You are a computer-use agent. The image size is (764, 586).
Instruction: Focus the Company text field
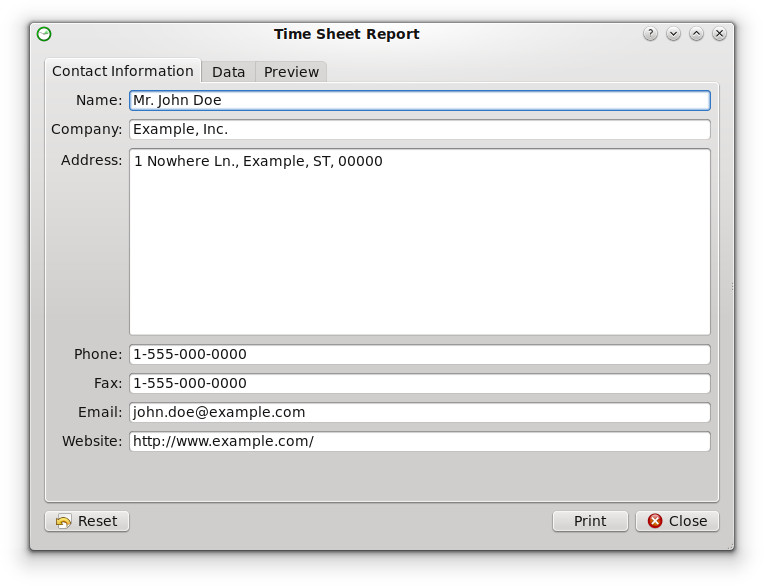coord(420,129)
